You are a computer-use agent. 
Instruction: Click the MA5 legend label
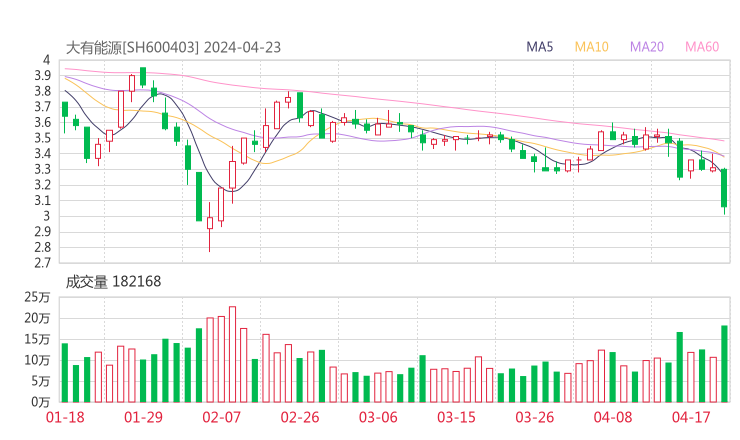[539, 47]
